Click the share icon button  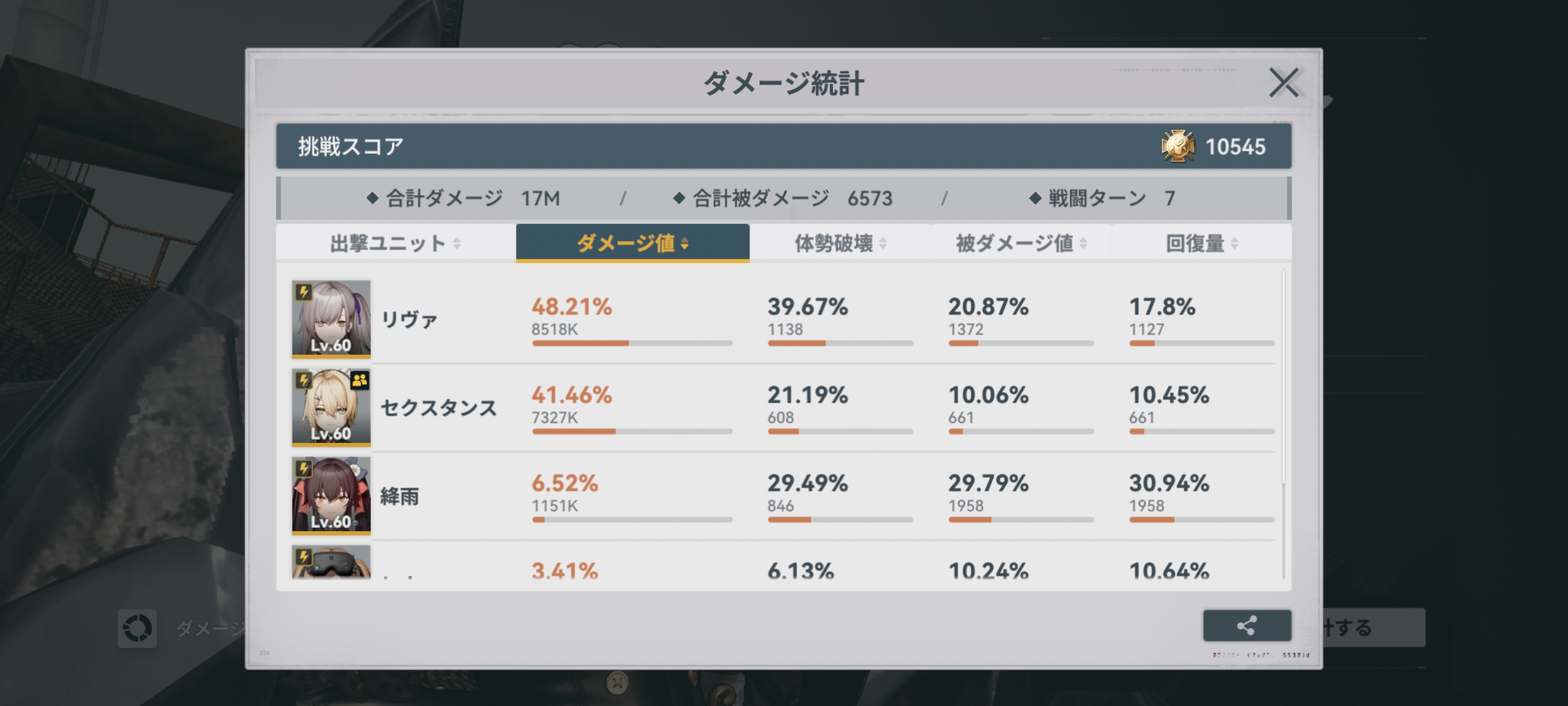click(x=1247, y=626)
